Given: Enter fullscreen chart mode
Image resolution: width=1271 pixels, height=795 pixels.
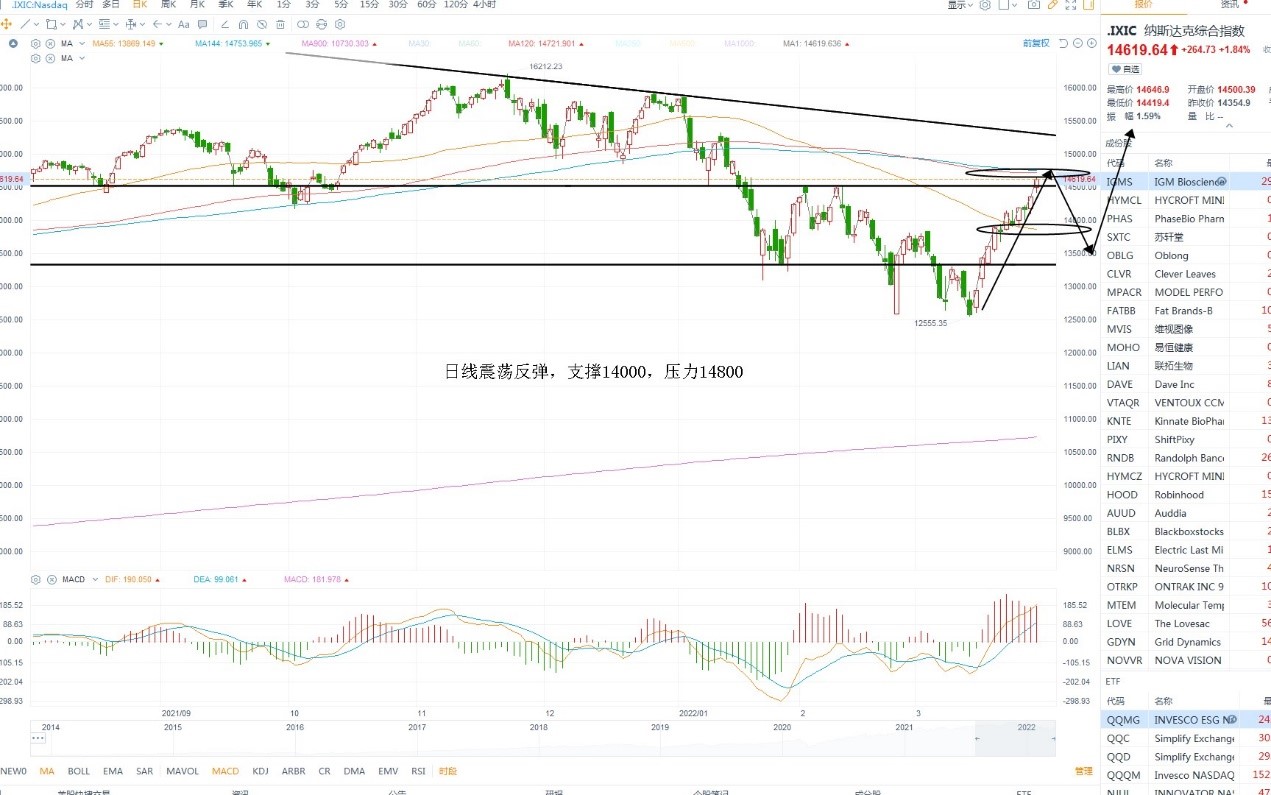Looking at the screenshot, I should pyautogui.click(x=1071, y=5).
